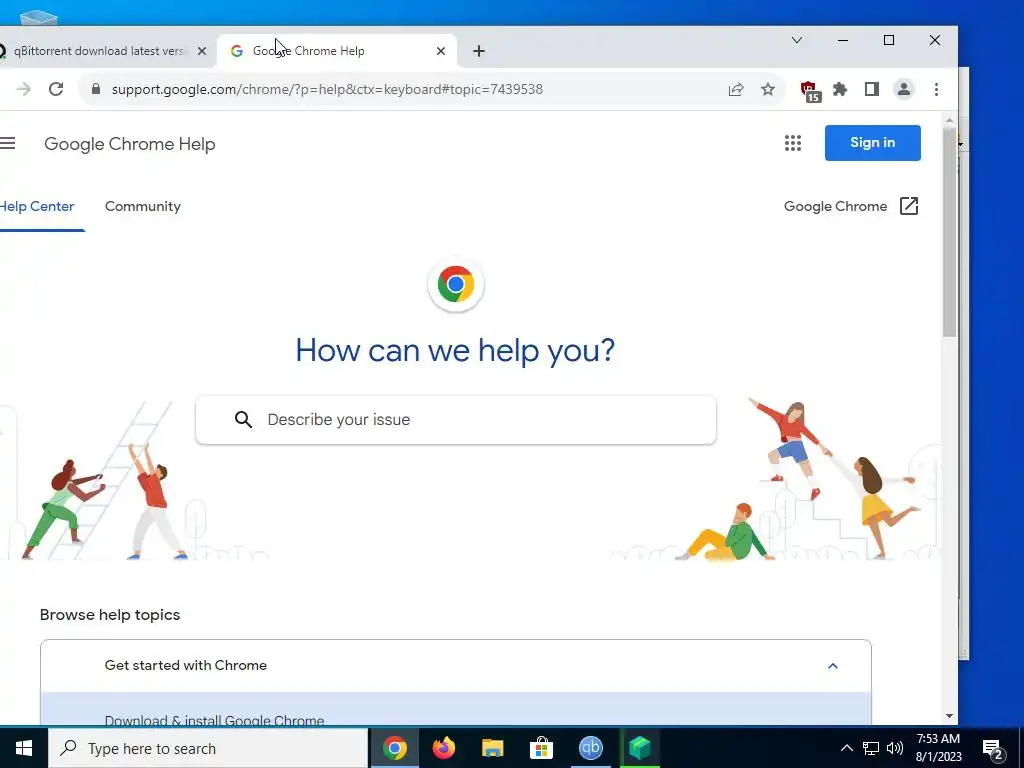Switch to the Community tab

[143, 206]
